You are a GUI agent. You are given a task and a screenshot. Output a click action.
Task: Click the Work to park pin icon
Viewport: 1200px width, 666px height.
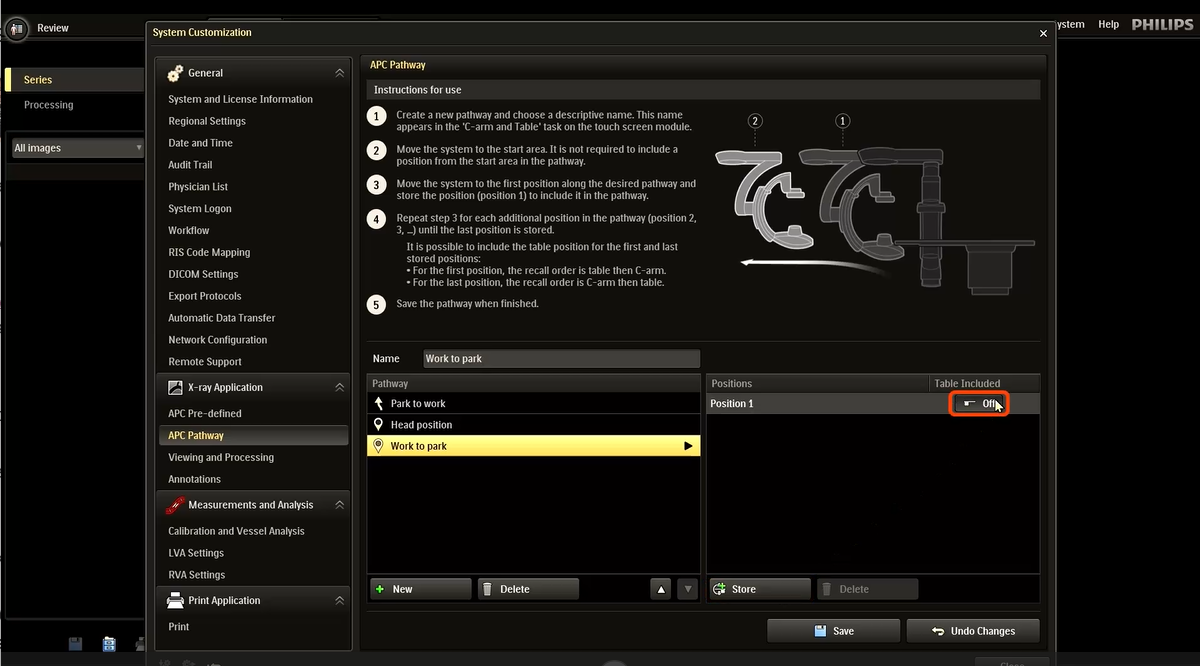pos(378,446)
